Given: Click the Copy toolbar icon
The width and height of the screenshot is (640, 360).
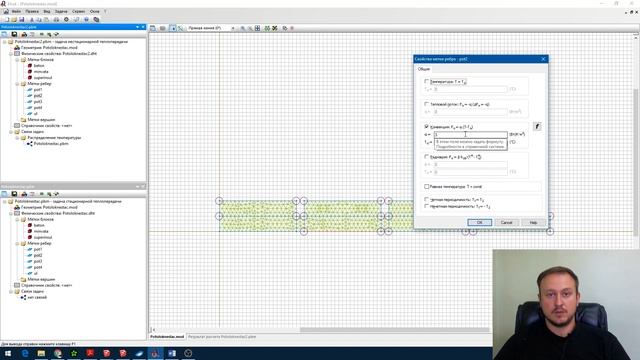Looking at the screenshot, I should pos(39,20).
